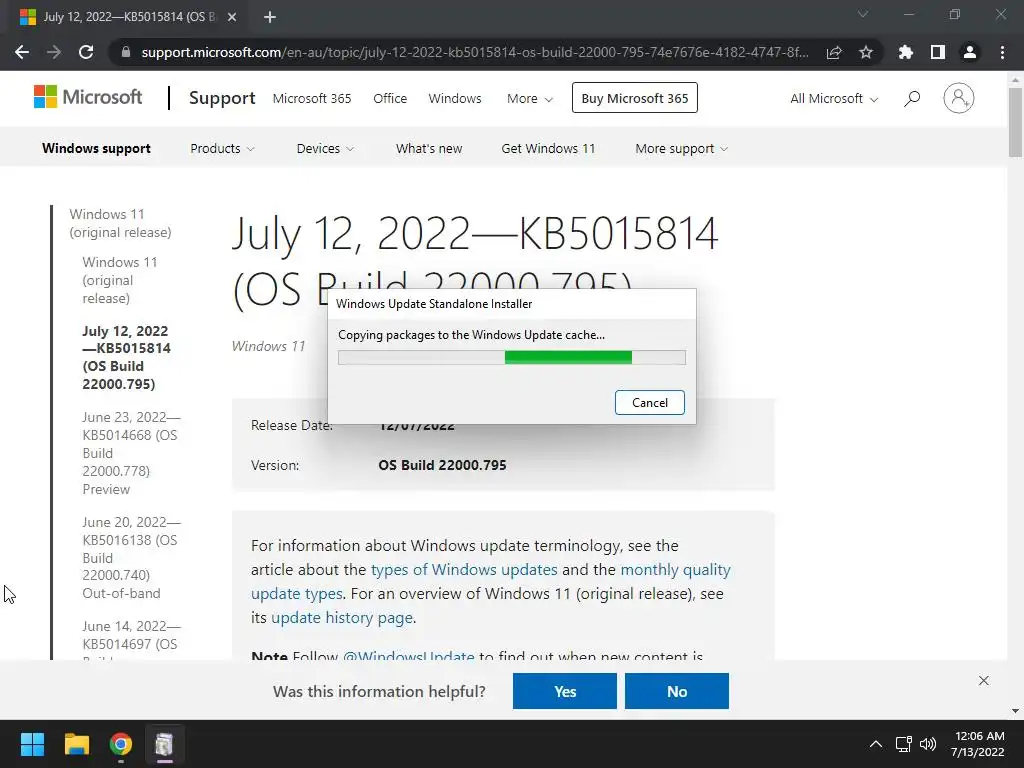This screenshot has width=1024, height=768.
Task: Select July 12, 2022 KB5015814 sidebar entry
Action: point(126,357)
